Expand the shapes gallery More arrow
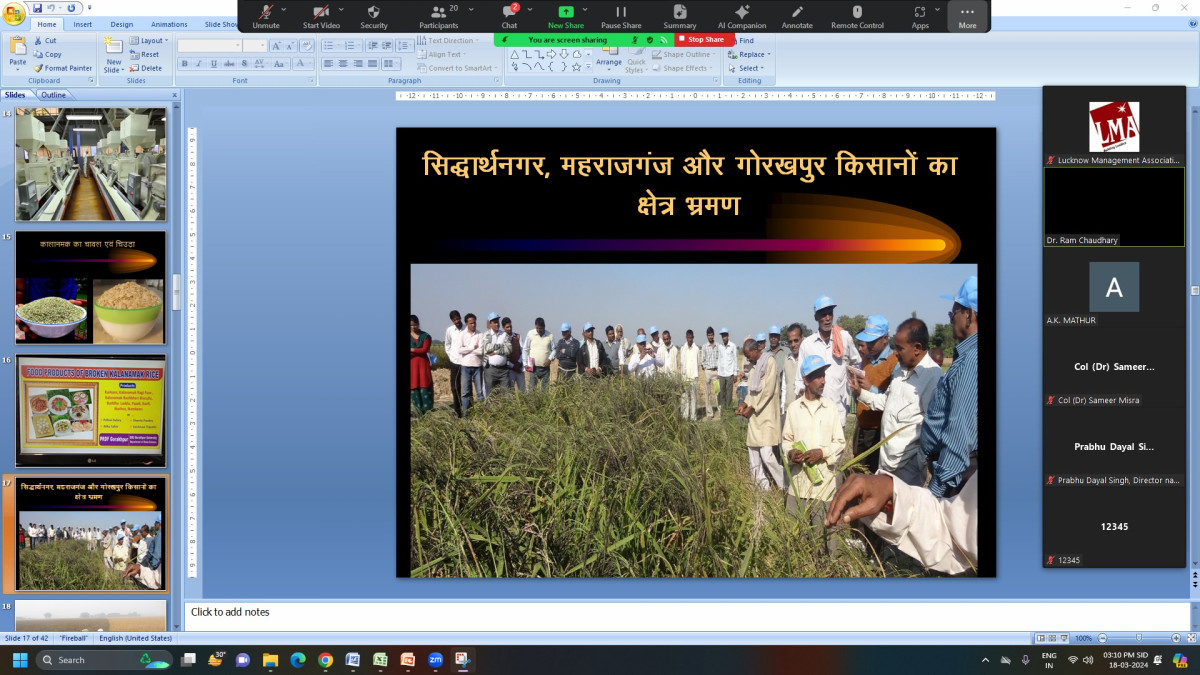The height and width of the screenshot is (675, 1200). click(590, 67)
